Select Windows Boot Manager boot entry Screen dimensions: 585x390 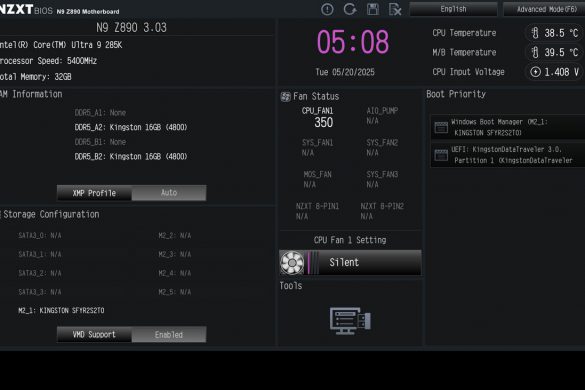(x=508, y=127)
